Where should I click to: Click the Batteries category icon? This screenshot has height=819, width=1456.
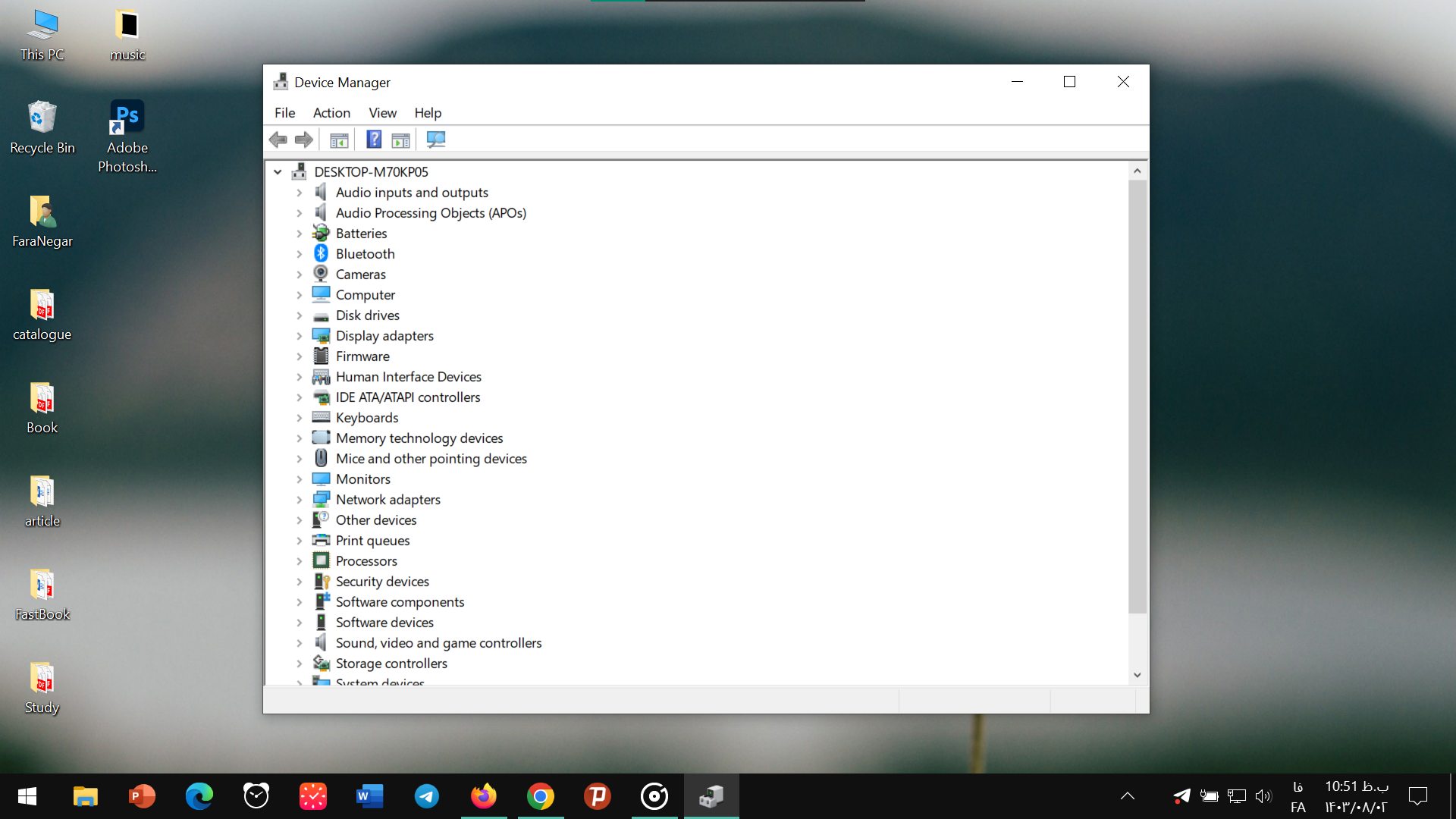click(x=321, y=234)
